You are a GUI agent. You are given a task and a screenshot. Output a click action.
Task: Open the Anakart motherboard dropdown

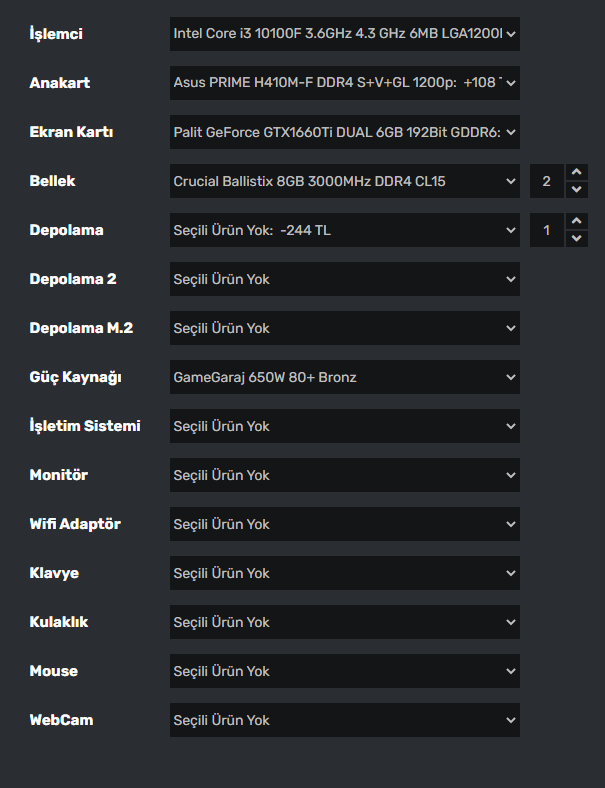(x=344, y=83)
